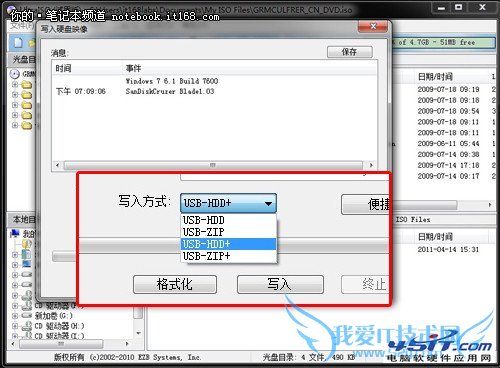Minimize the UltraISO main window
The width and height of the screenshot is (500, 368).
[x=441, y=7]
